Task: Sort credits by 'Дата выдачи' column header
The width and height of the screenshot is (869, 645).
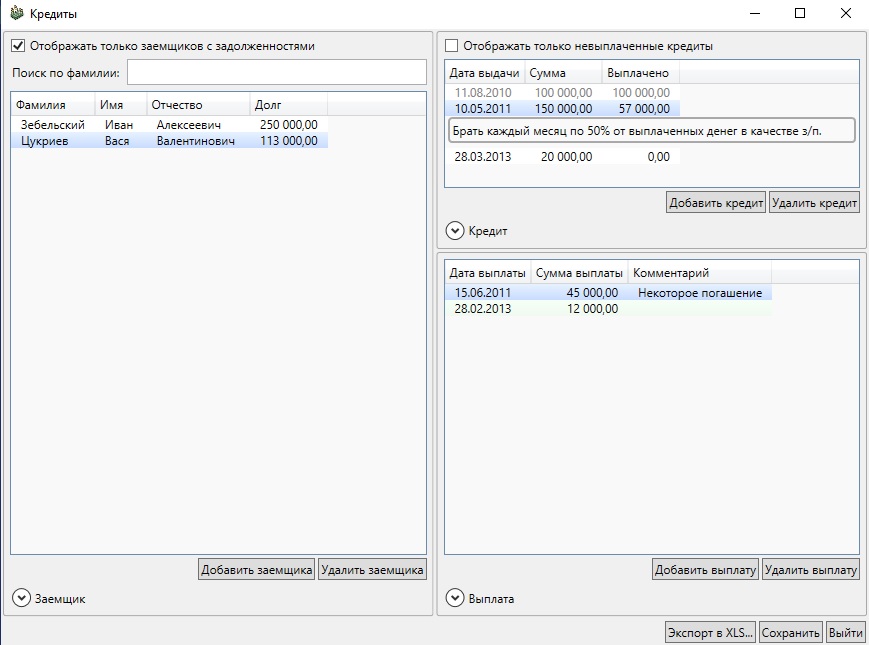Action: pyautogui.click(x=484, y=73)
